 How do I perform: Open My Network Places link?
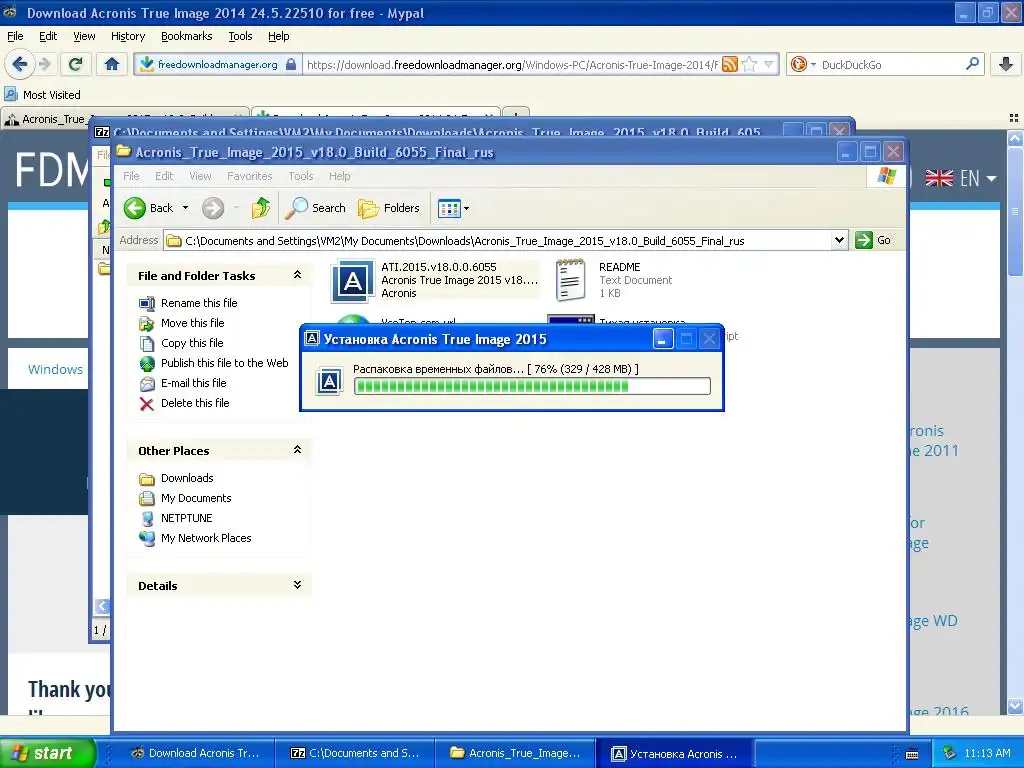206,538
